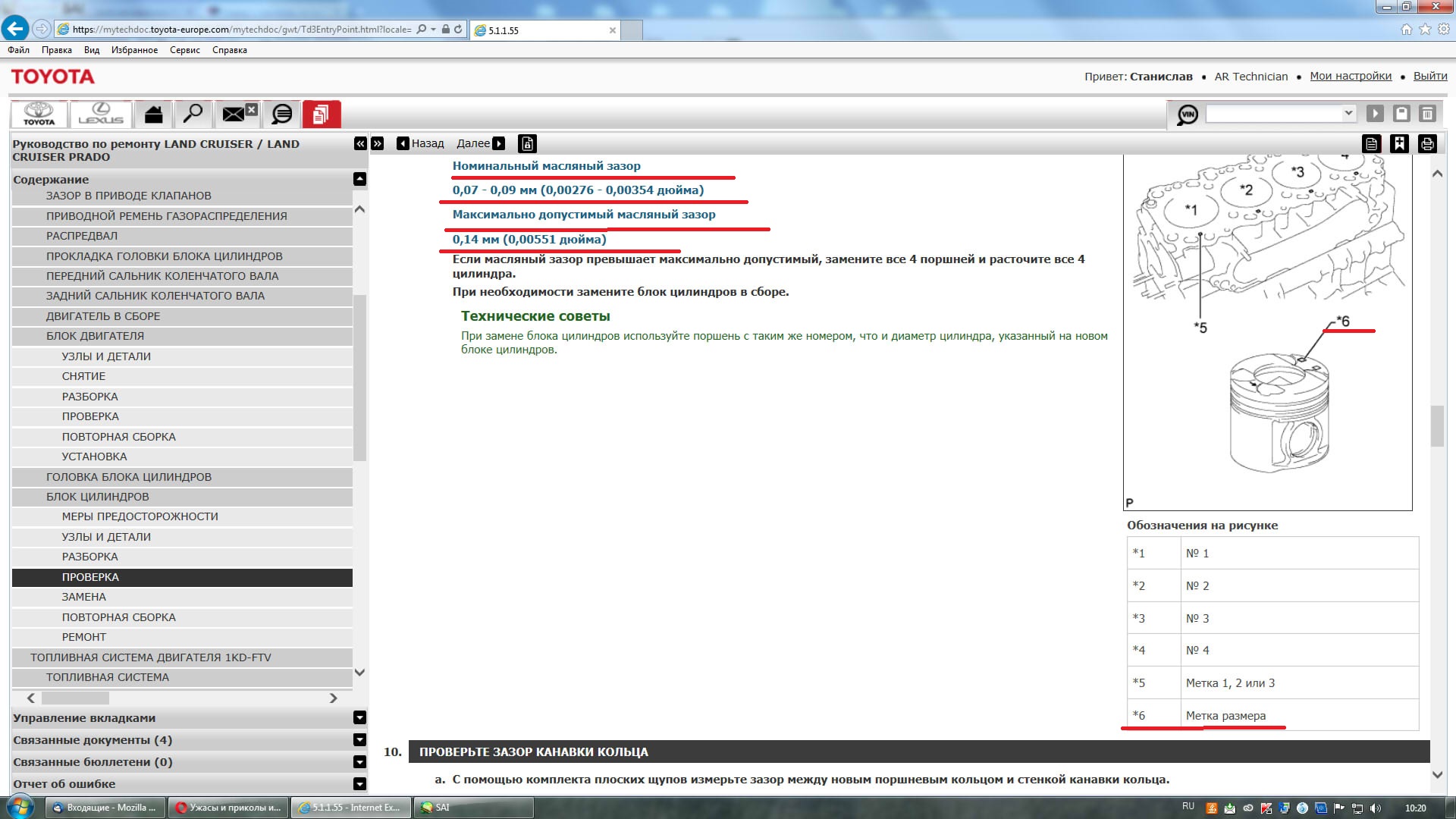The width and height of the screenshot is (1456, 819).
Task: Open the Windows Start menu
Action: (x=19, y=807)
